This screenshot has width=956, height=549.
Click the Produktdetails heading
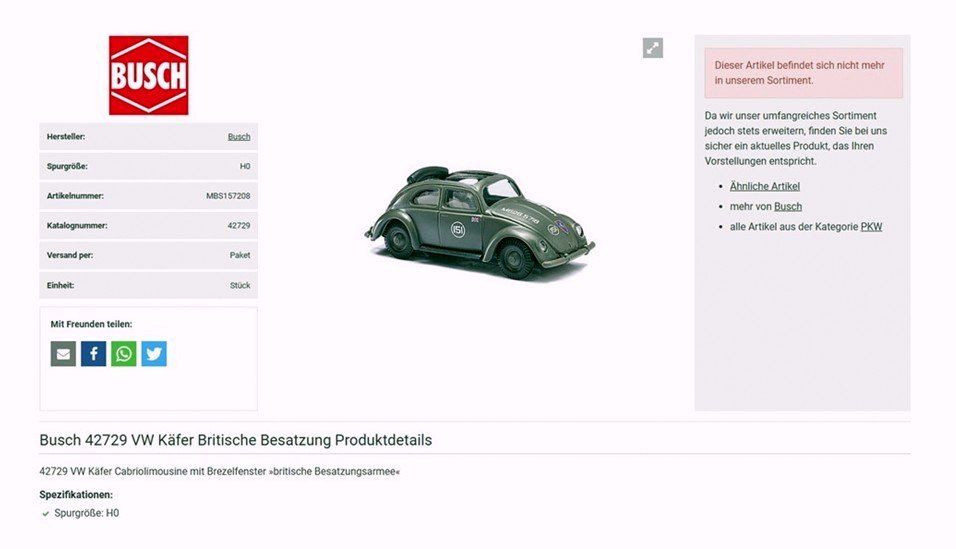coord(235,440)
